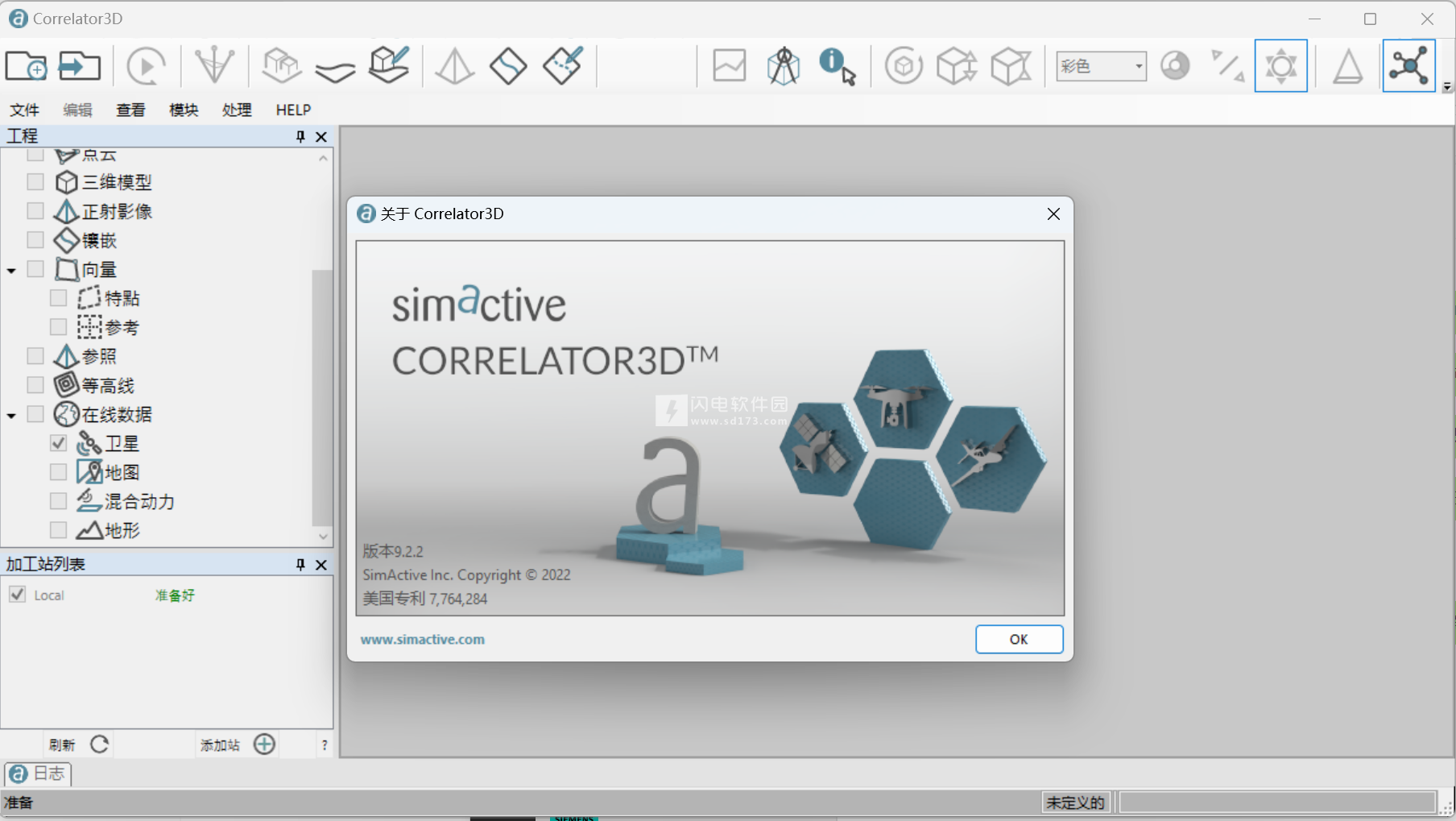Switch to the 日志 tab
The height and width of the screenshot is (821, 1456).
click(x=39, y=773)
